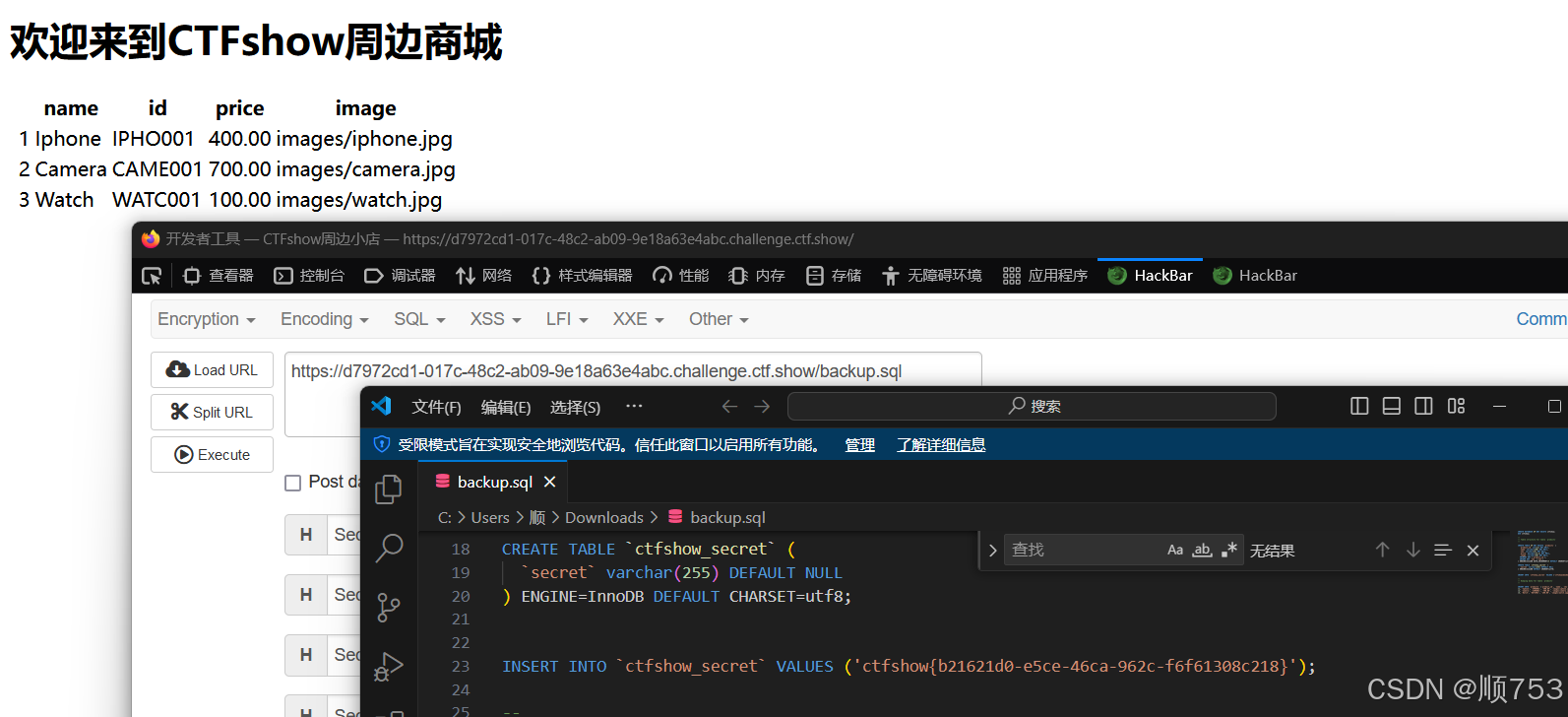
Task: Expand the Encoding dropdown in HackBar
Action: click(x=325, y=319)
